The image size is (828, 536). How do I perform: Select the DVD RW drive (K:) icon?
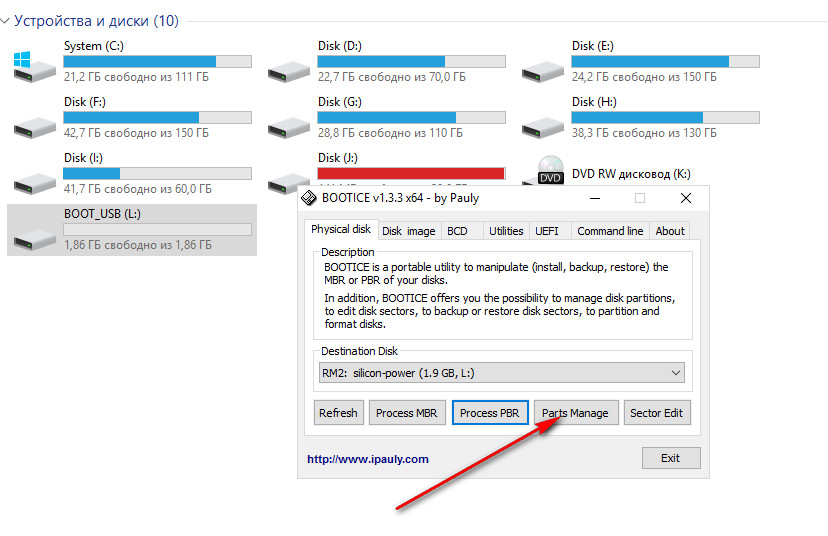coord(549,172)
